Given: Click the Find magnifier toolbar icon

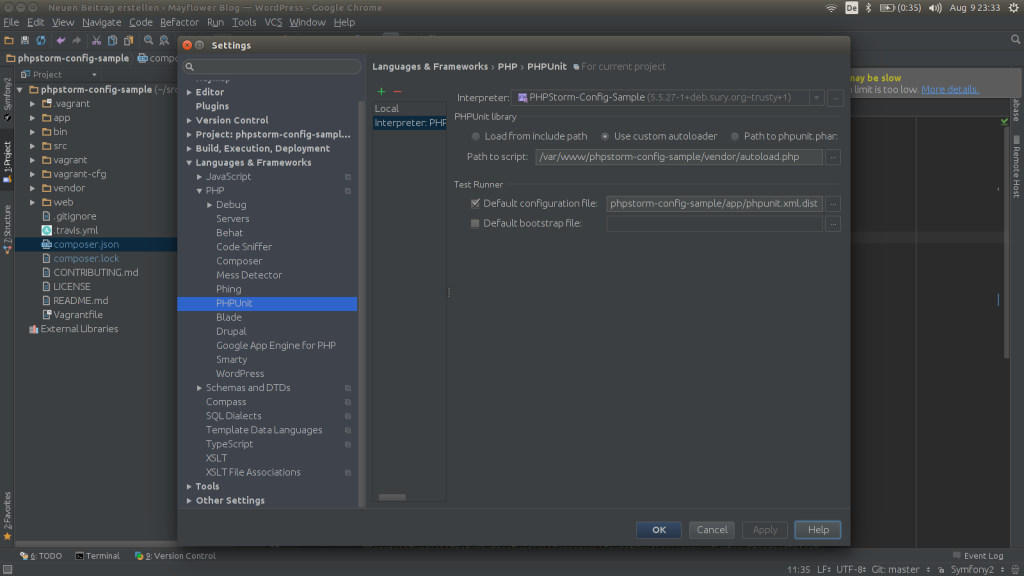Looking at the screenshot, I should coord(149,40).
